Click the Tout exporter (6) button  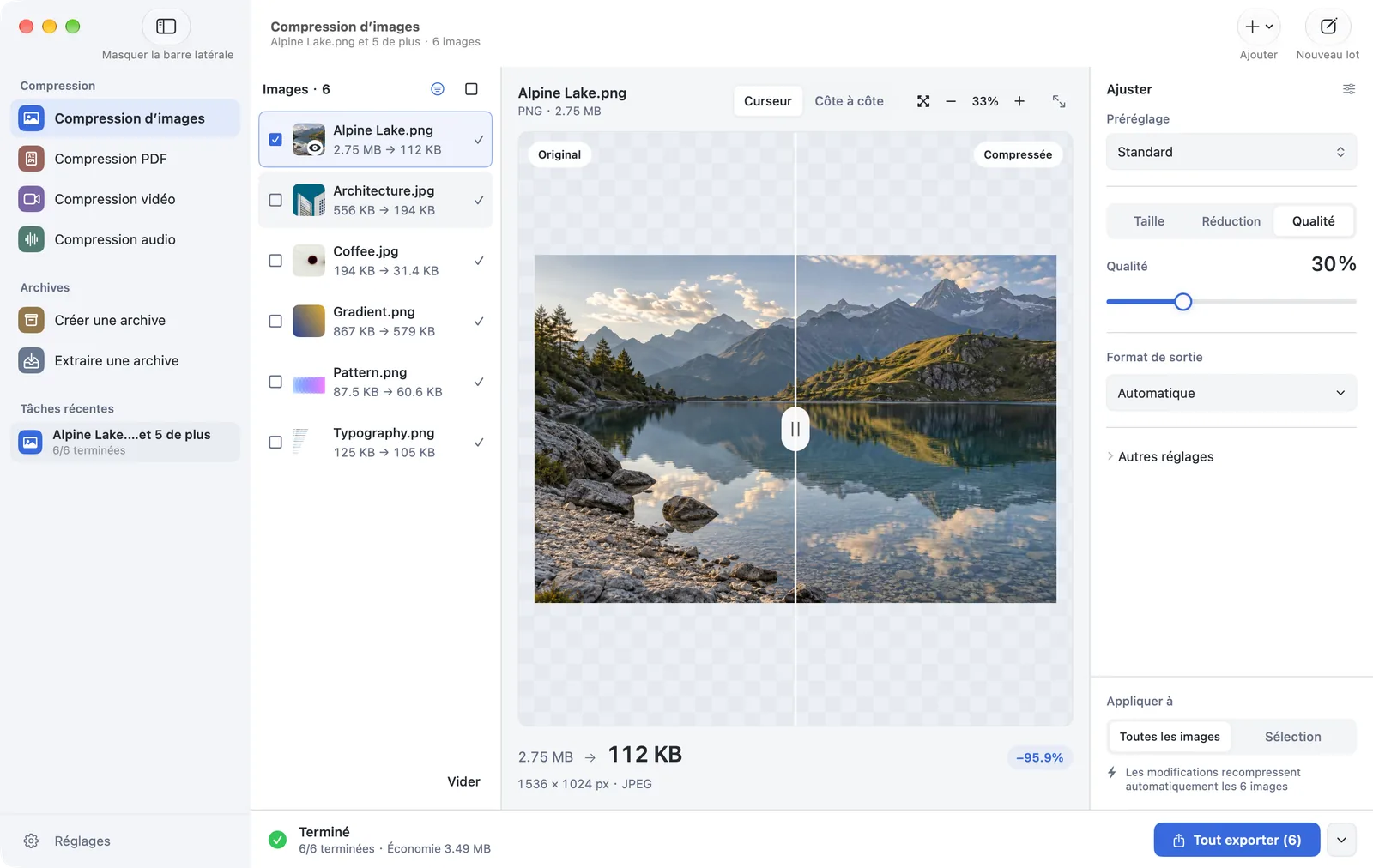point(1237,840)
